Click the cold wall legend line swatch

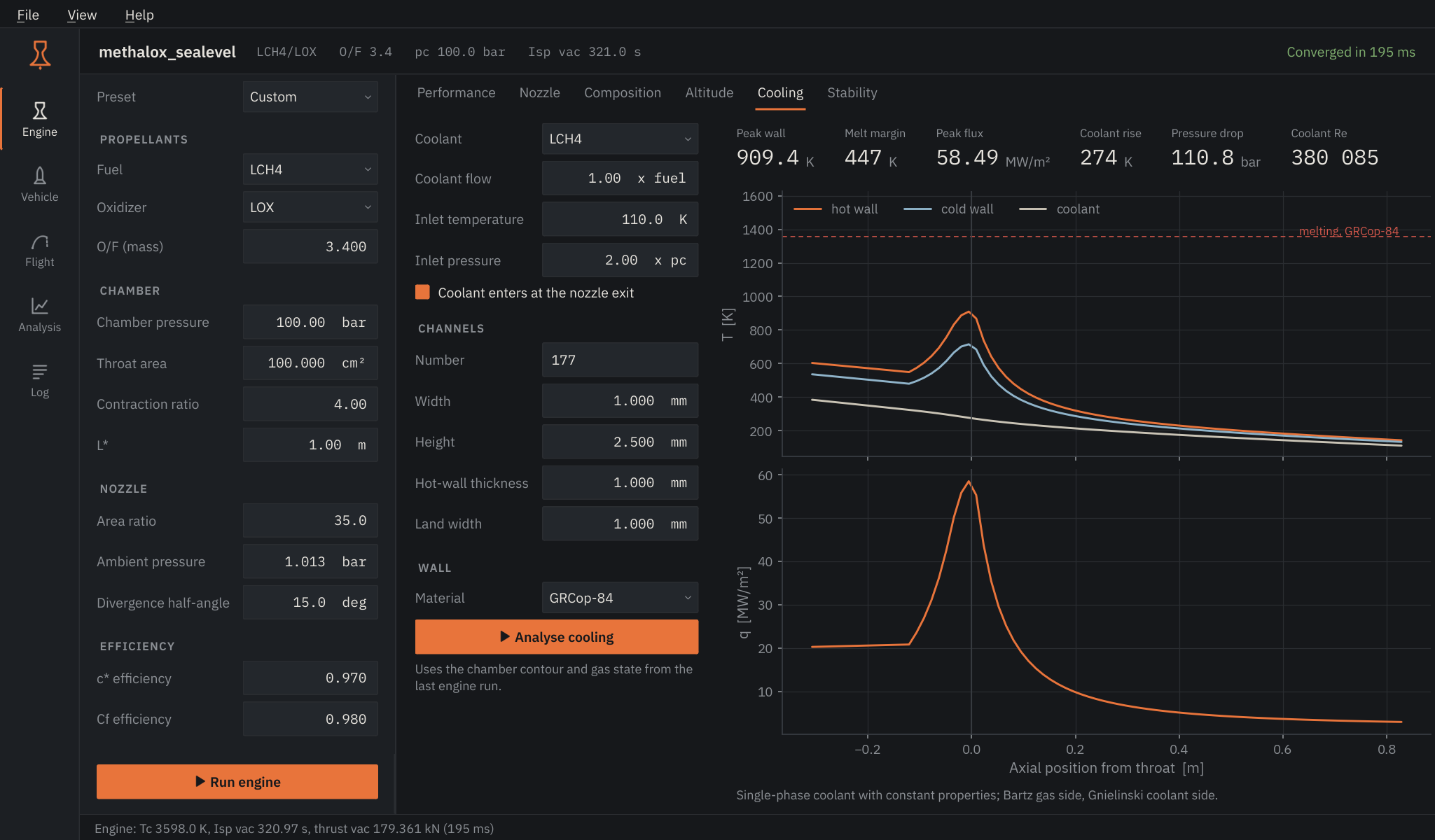(917, 209)
